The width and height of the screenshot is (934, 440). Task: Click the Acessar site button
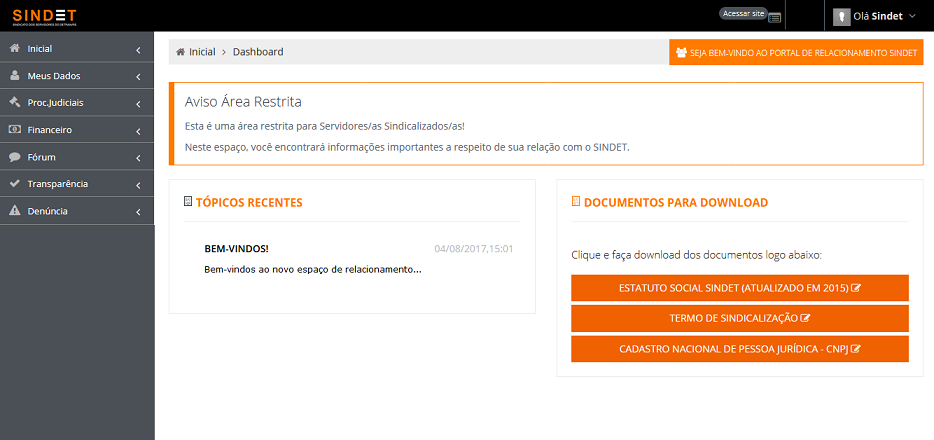(x=743, y=13)
